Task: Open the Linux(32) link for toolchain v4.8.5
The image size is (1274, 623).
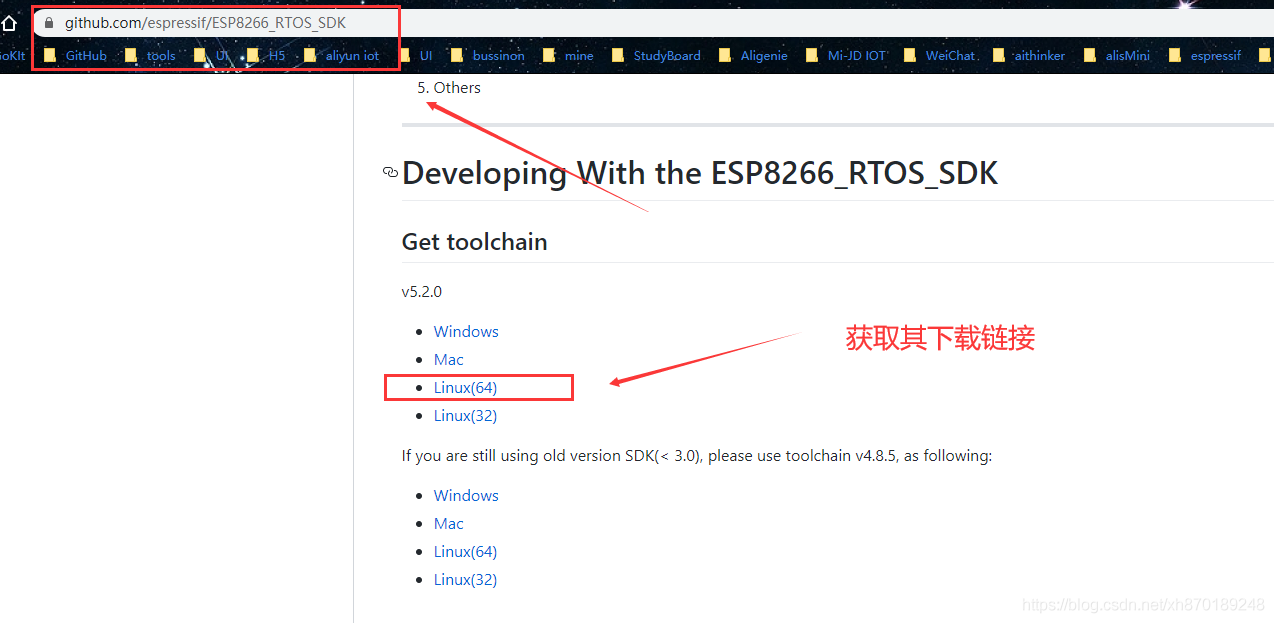Action: coord(465,580)
